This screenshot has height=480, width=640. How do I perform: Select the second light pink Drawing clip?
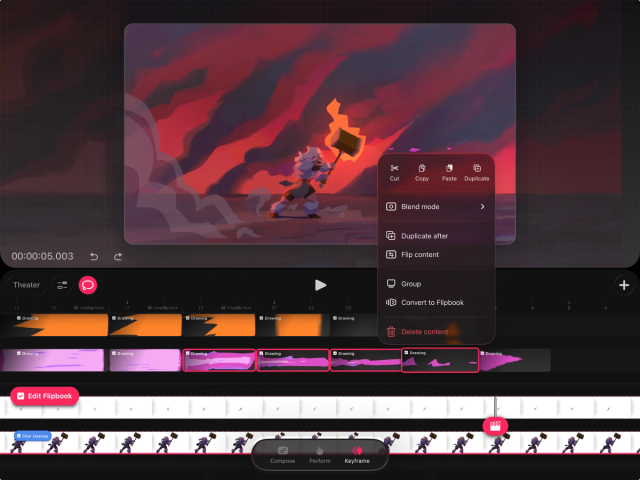point(145,360)
